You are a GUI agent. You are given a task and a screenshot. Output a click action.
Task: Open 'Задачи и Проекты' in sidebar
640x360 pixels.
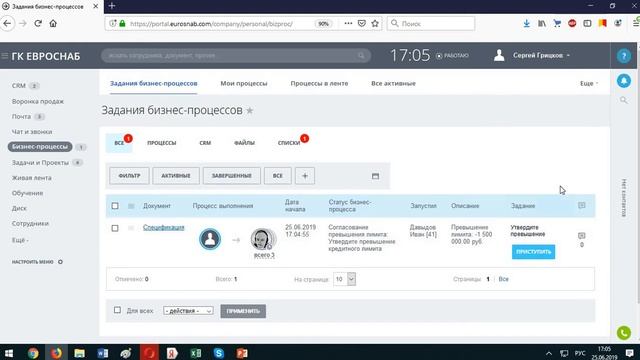pos(40,162)
